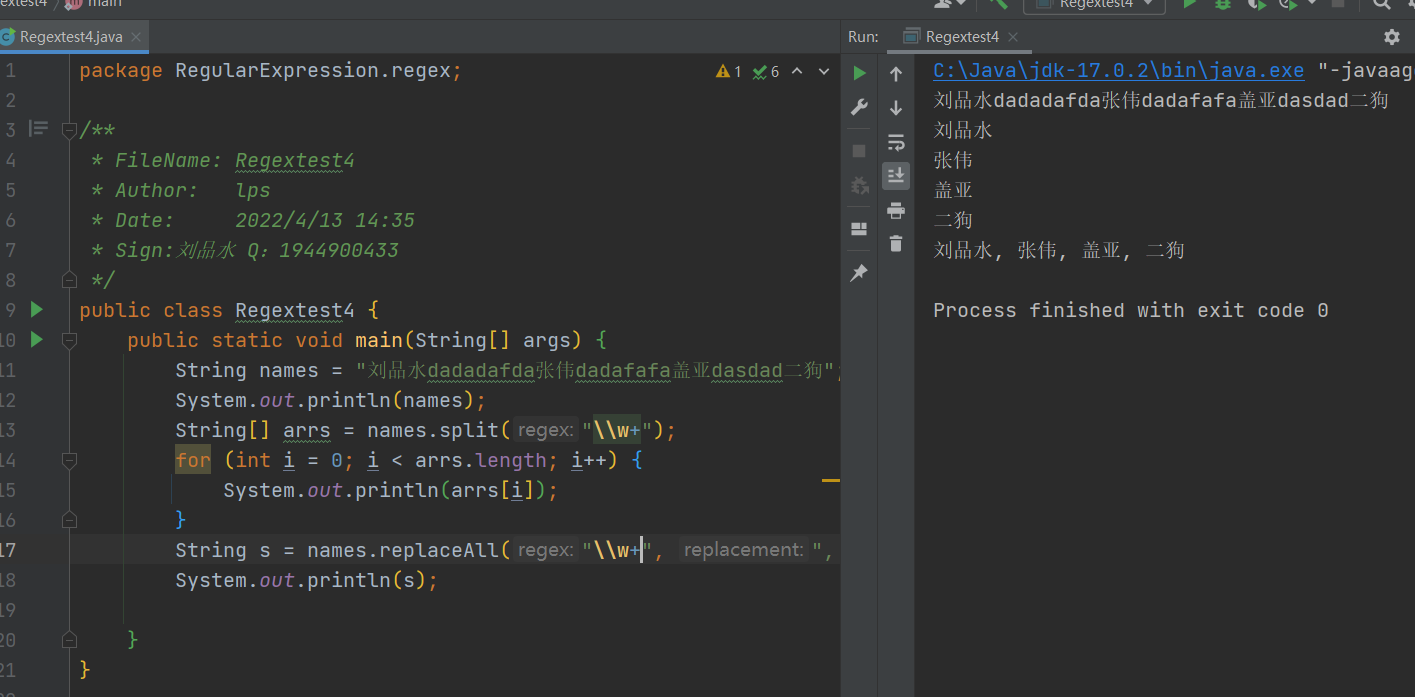Click the warning count indicator

(x=729, y=72)
